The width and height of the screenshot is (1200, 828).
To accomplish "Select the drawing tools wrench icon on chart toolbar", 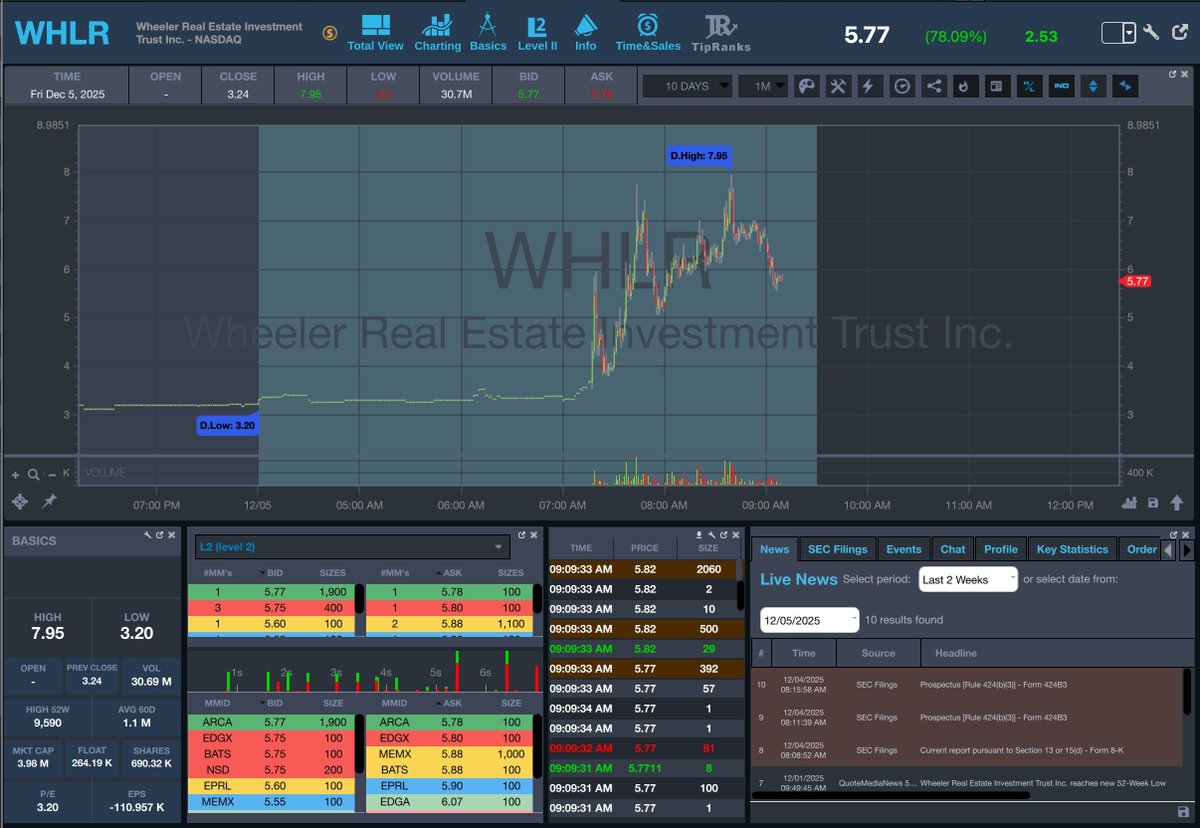I will (838, 86).
